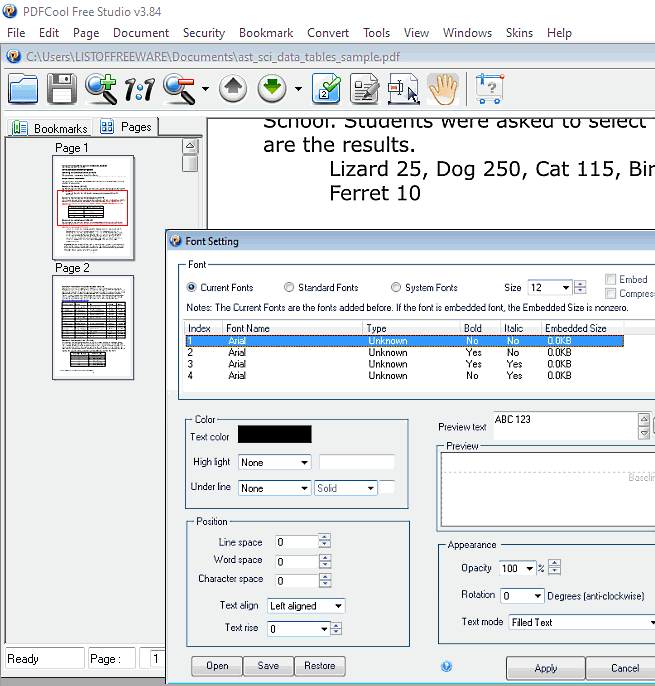The height and width of the screenshot is (686, 655).
Task: Select the edit text pencil tool
Action: [x=365, y=89]
